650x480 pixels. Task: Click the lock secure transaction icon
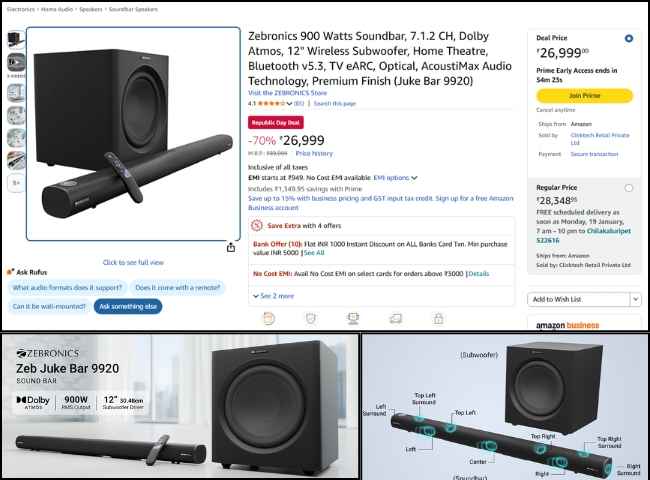[438, 318]
